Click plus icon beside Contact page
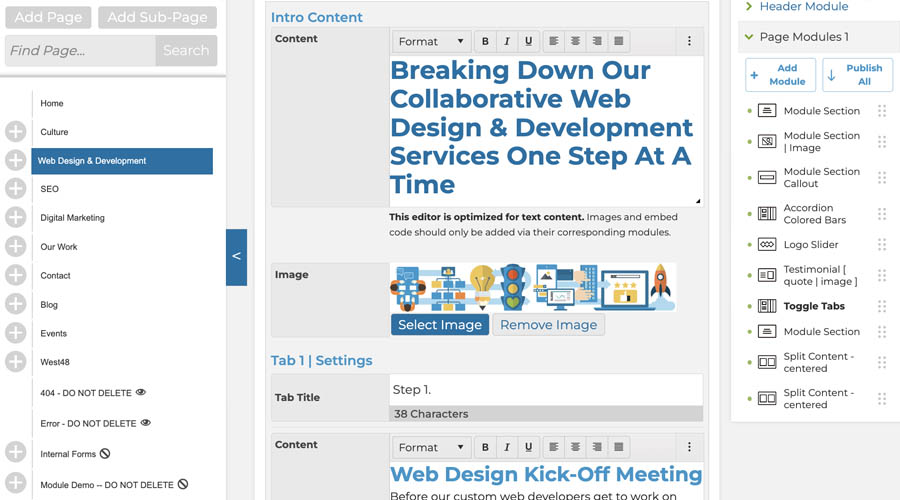This screenshot has height=500, width=900. [15, 275]
